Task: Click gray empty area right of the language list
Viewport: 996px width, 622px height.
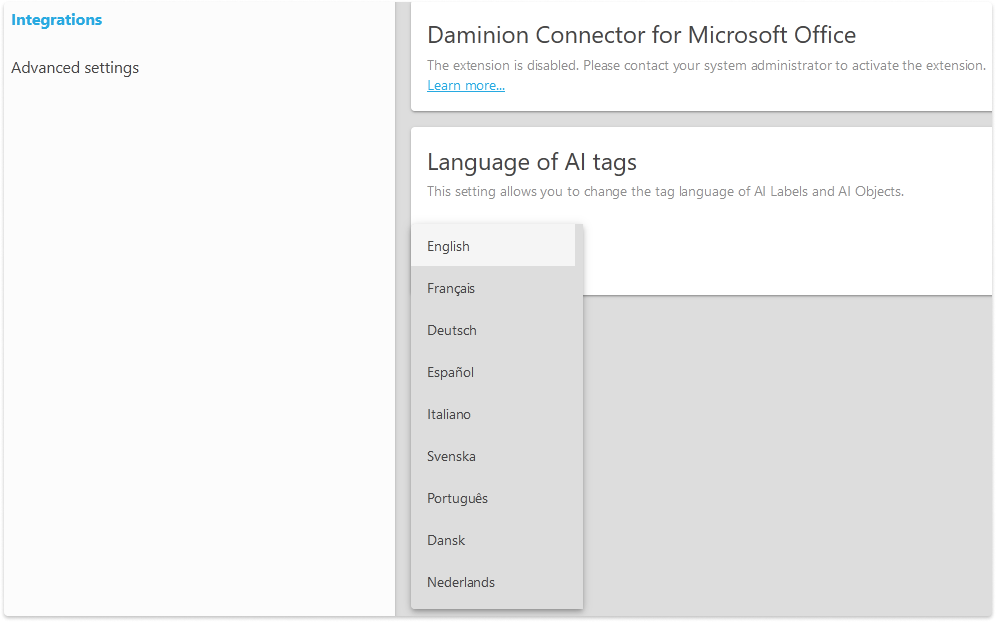Action: point(780,450)
